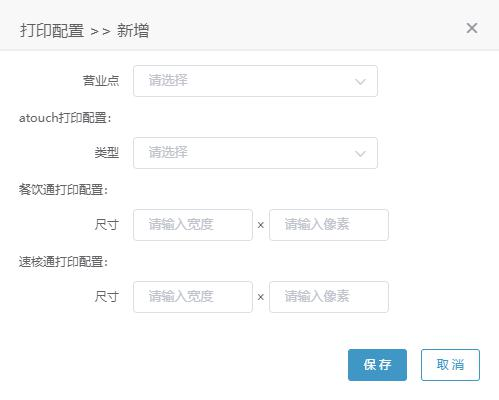
Task: Focus the 餐饮通 请输入像素 pixel field
Action: (x=329, y=225)
